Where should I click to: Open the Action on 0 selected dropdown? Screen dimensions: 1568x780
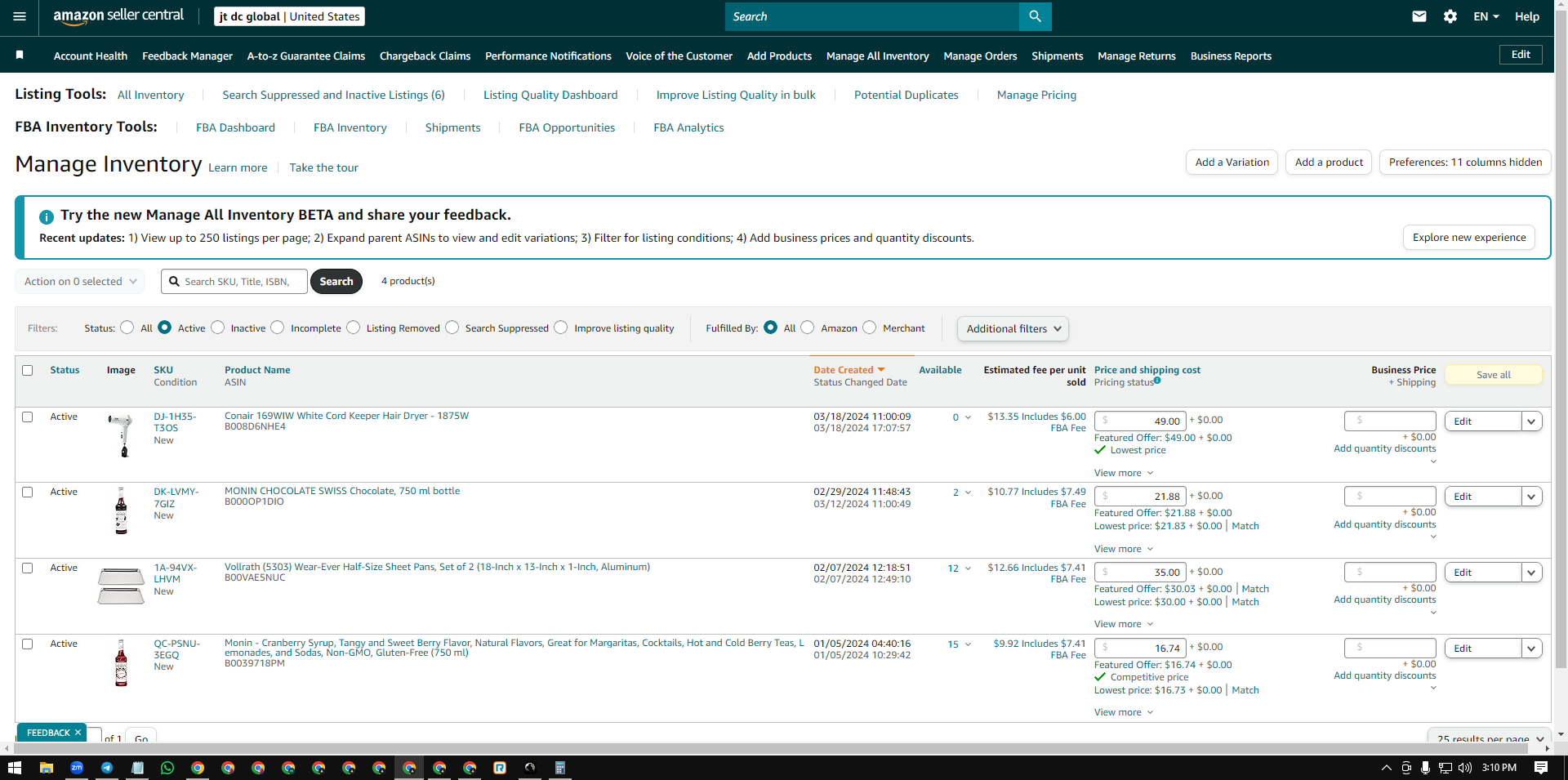pos(80,281)
